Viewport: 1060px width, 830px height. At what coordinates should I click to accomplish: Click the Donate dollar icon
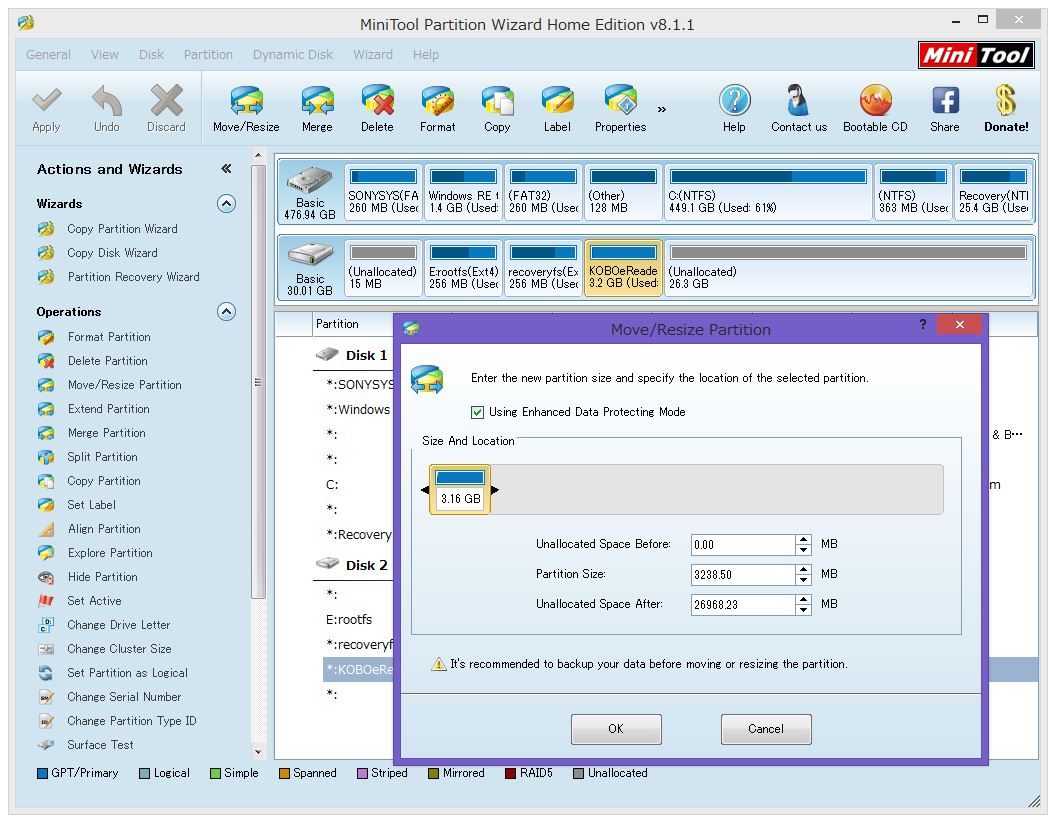point(1006,107)
